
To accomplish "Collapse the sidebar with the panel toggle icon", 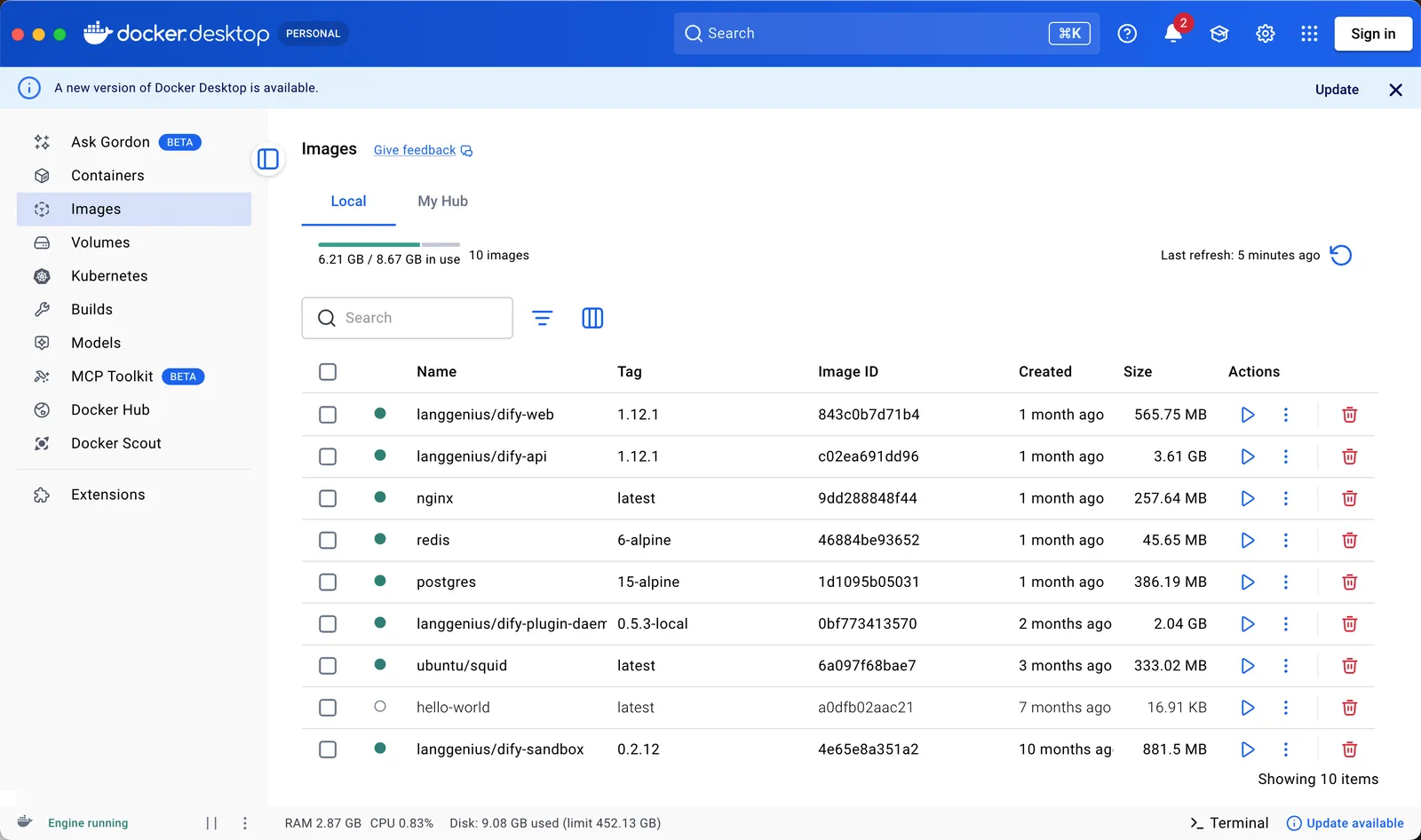I will coord(268,159).
